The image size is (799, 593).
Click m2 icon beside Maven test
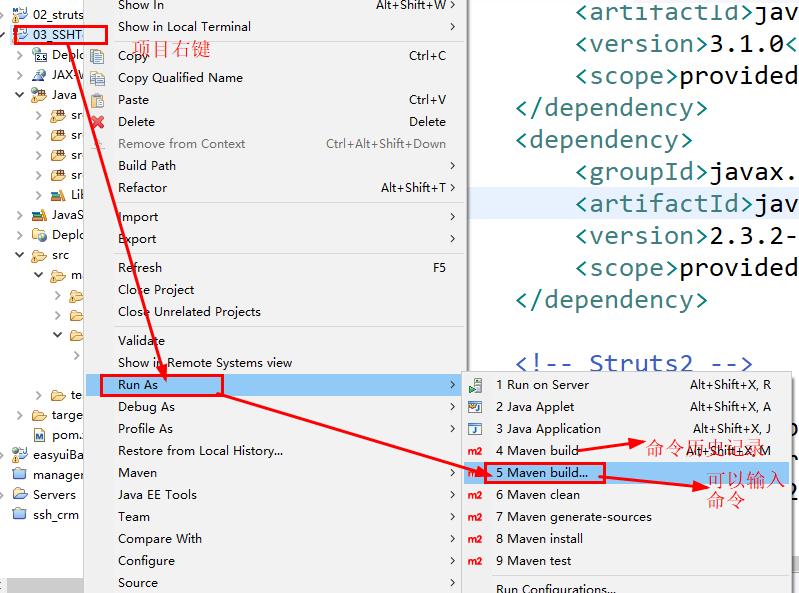click(x=475, y=561)
